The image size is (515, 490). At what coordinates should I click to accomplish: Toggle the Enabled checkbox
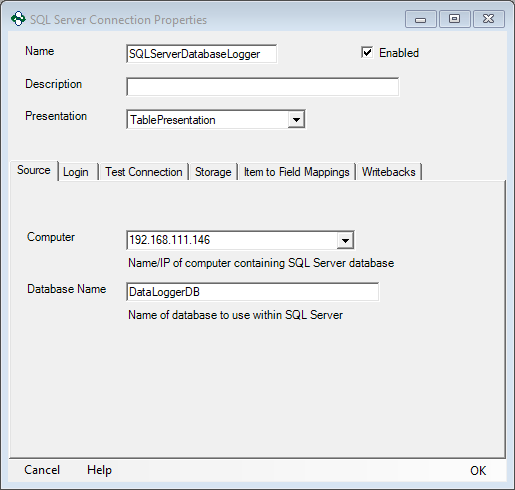pos(367,53)
